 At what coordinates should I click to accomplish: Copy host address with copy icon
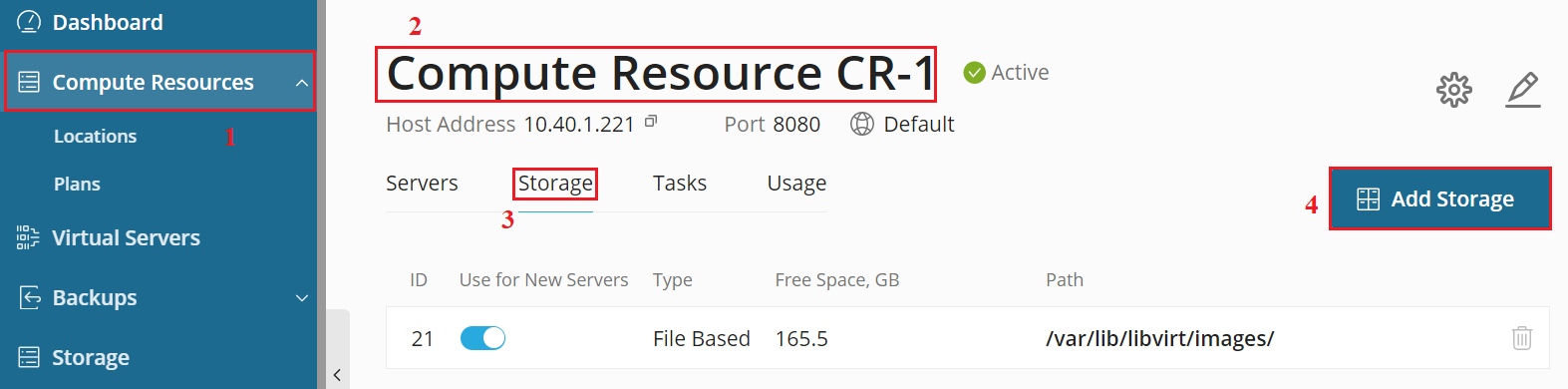(651, 122)
